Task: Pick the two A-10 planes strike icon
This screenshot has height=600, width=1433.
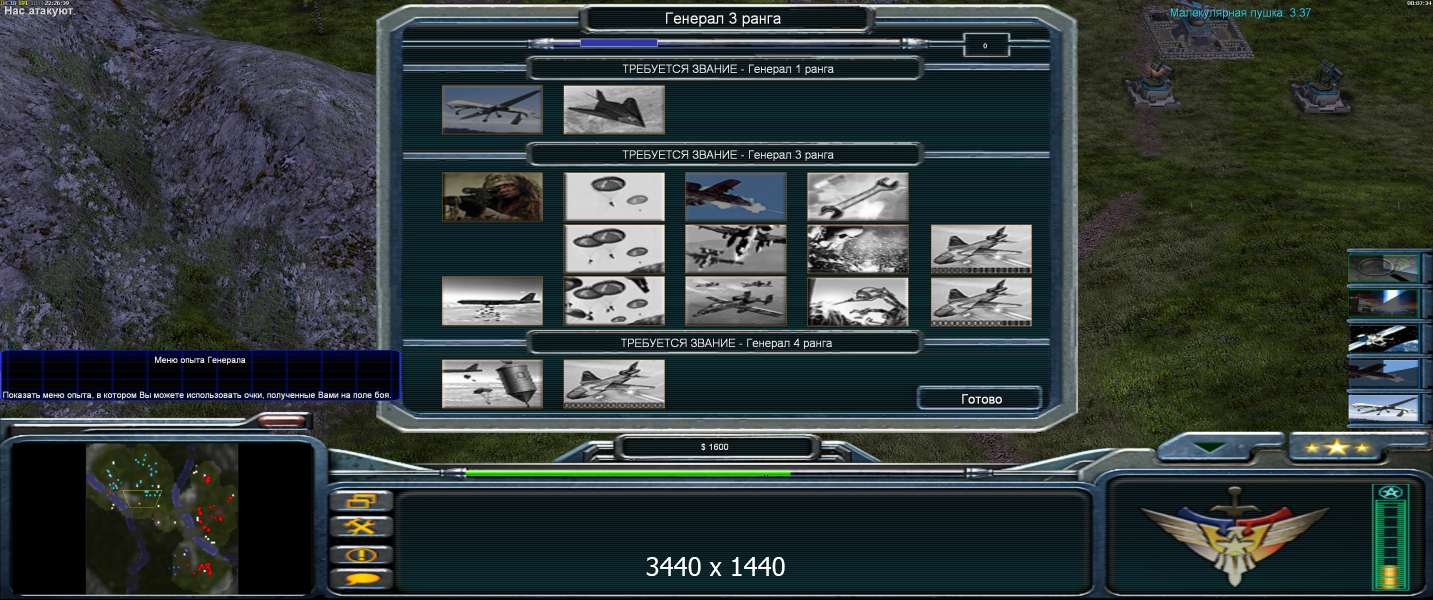Action: coord(736,249)
